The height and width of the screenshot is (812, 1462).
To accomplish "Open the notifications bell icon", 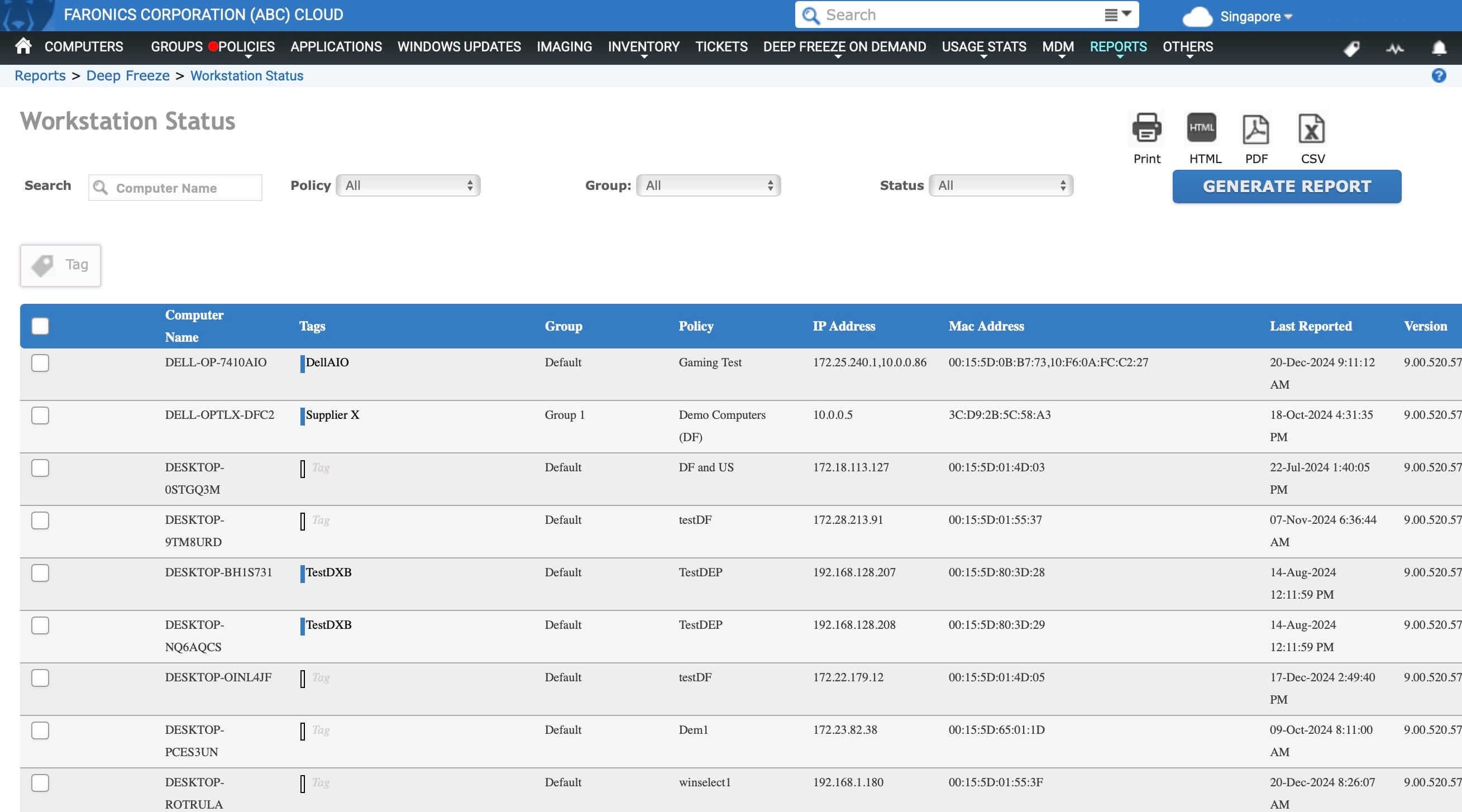I will click(1439, 49).
